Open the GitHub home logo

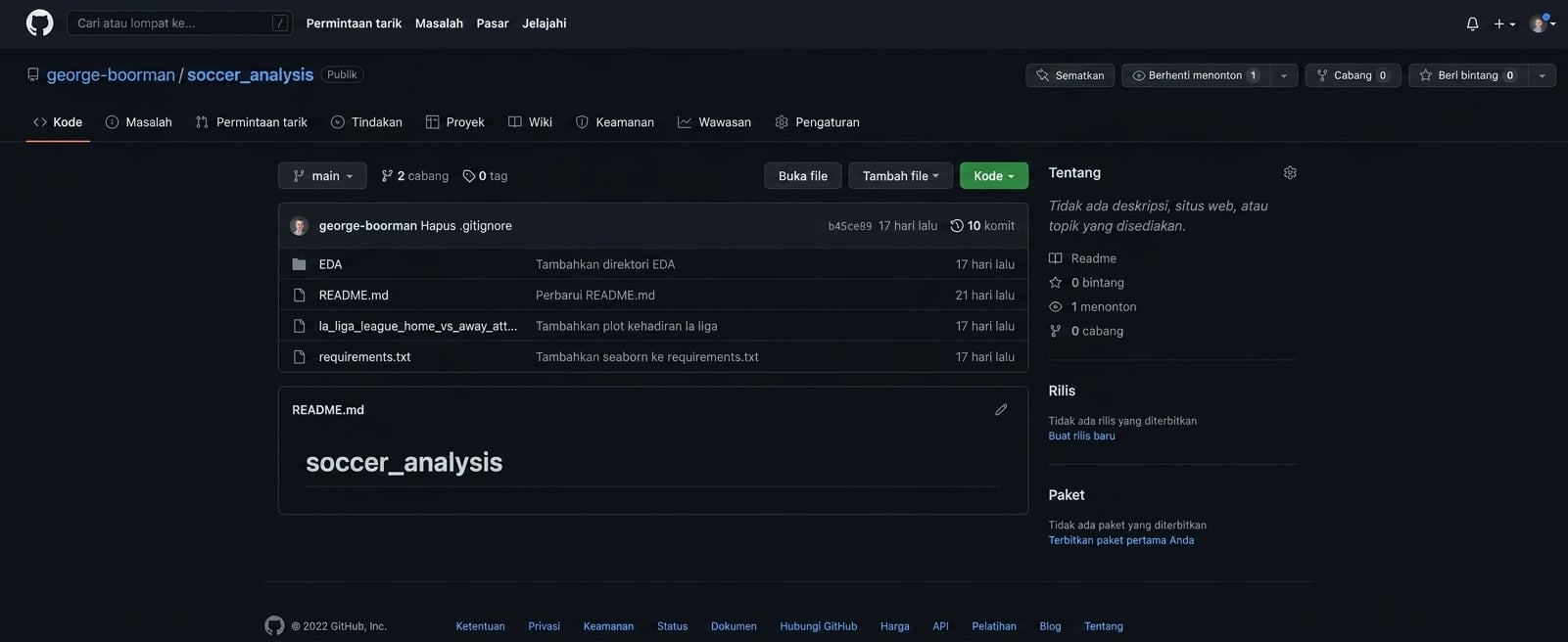39,23
